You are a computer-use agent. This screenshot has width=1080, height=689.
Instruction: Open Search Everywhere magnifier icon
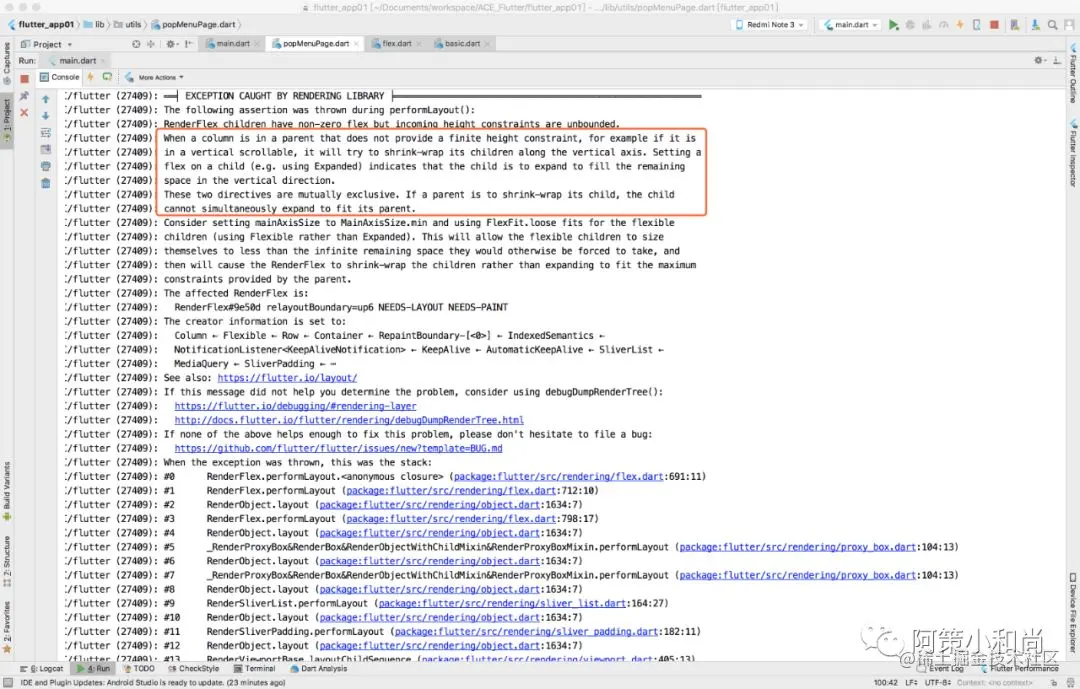tap(1052, 25)
